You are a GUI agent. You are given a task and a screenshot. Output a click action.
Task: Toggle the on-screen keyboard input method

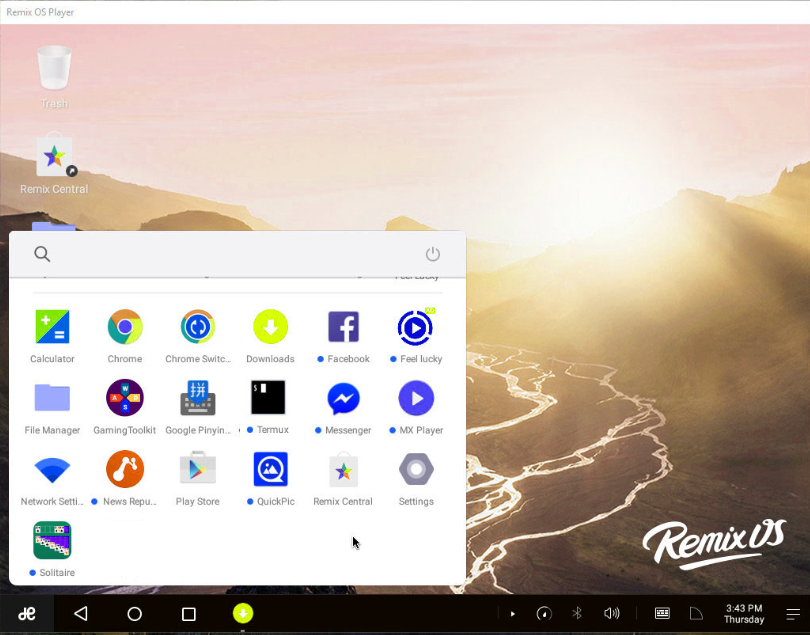[662, 613]
